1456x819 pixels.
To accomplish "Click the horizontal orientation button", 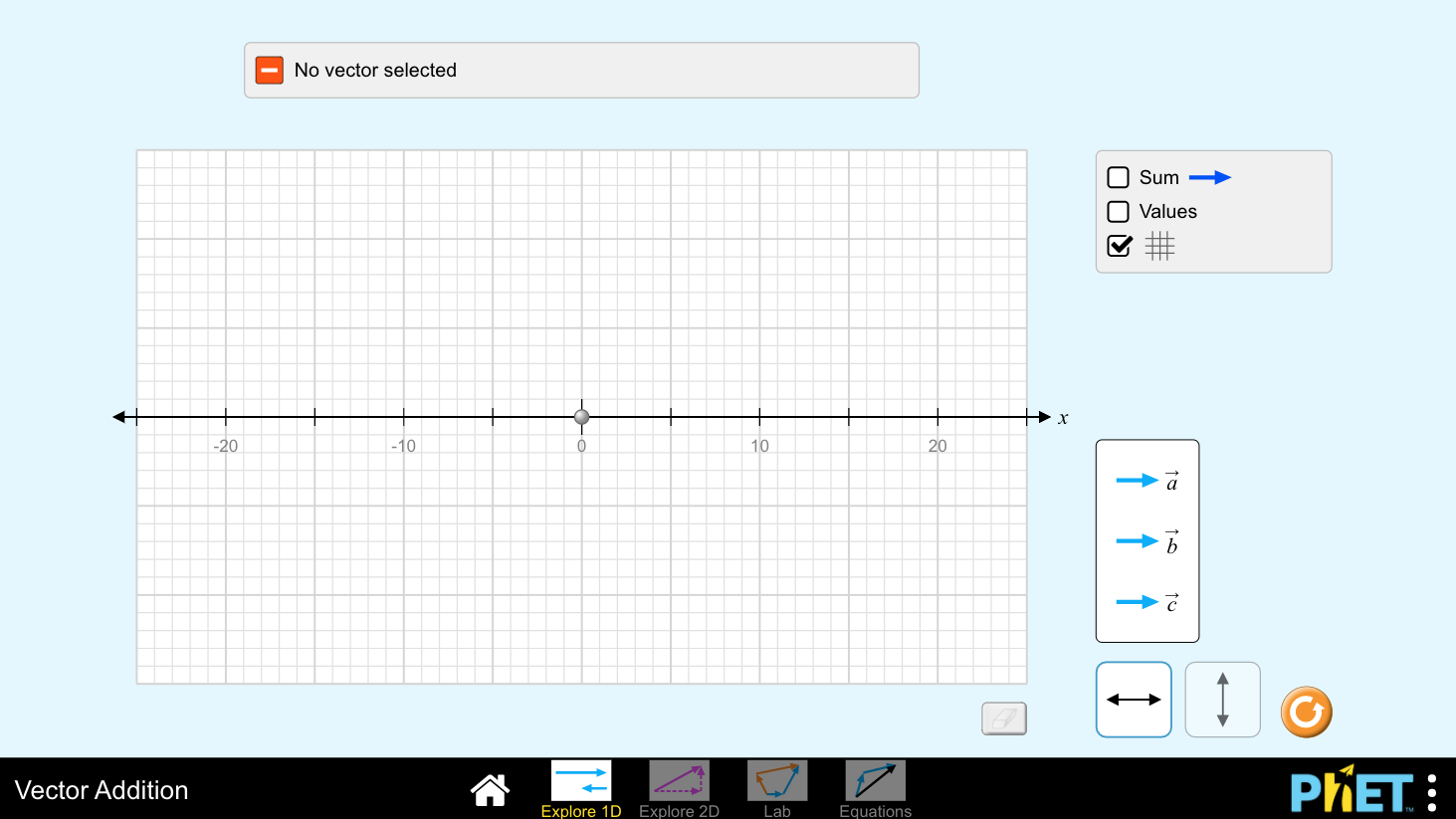I will 1134,699.
